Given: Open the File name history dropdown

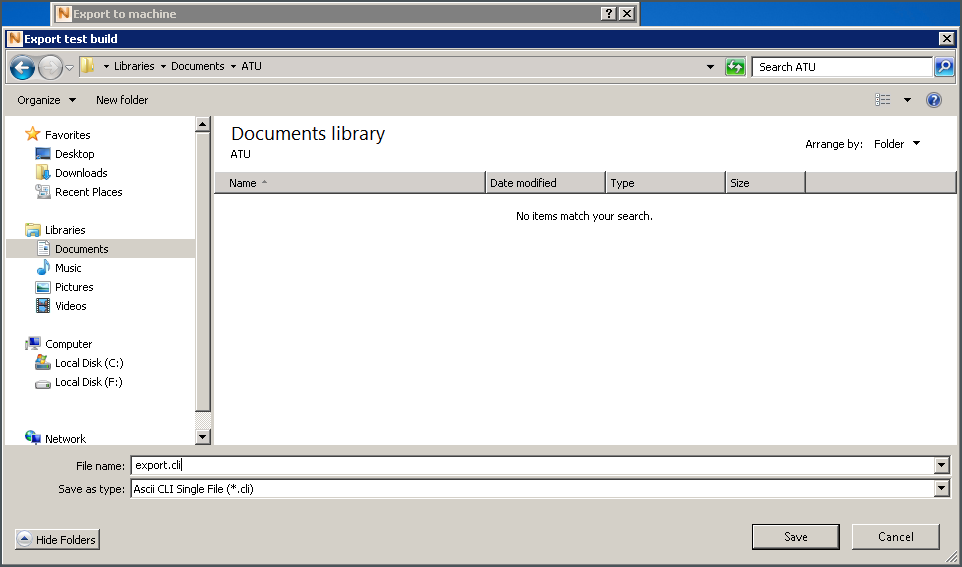Looking at the screenshot, I should [942, 466].
